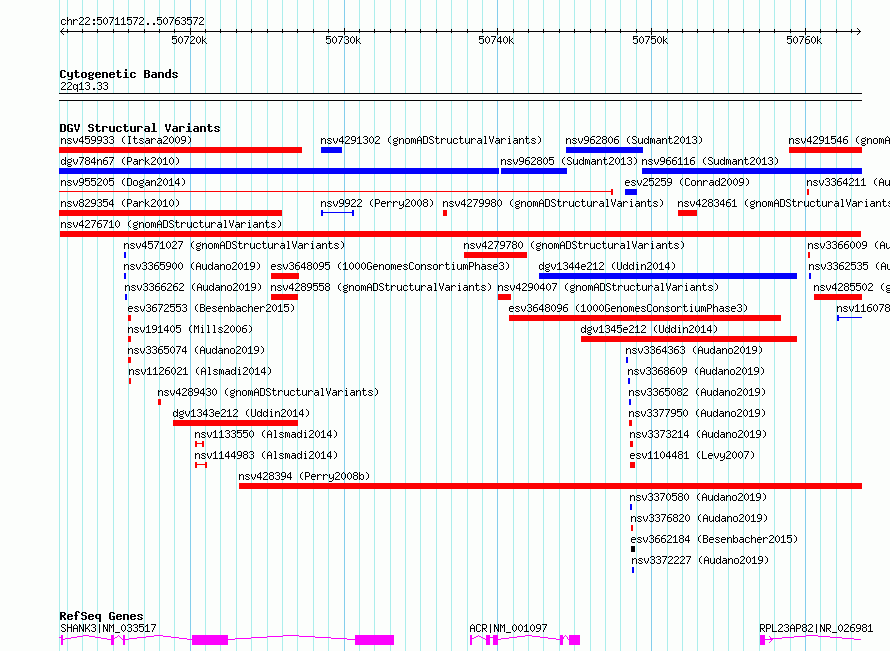The width and height of the screenshot is (890, 651).
Task: Click the DGV Structural Variants track title
Action: pos(140,128)
